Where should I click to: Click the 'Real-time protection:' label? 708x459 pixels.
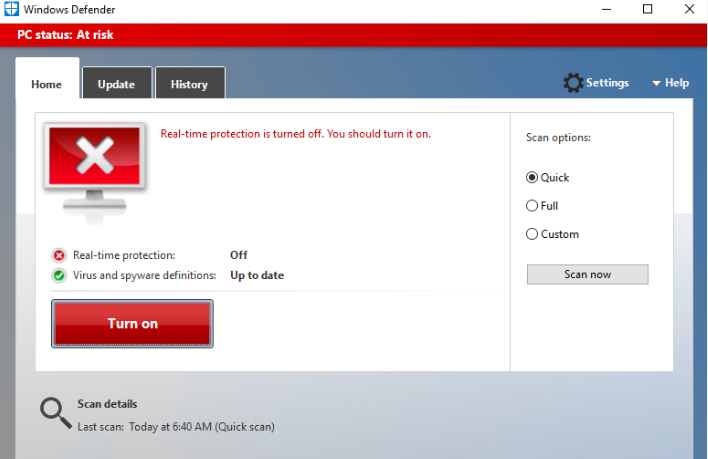[124, 255]
